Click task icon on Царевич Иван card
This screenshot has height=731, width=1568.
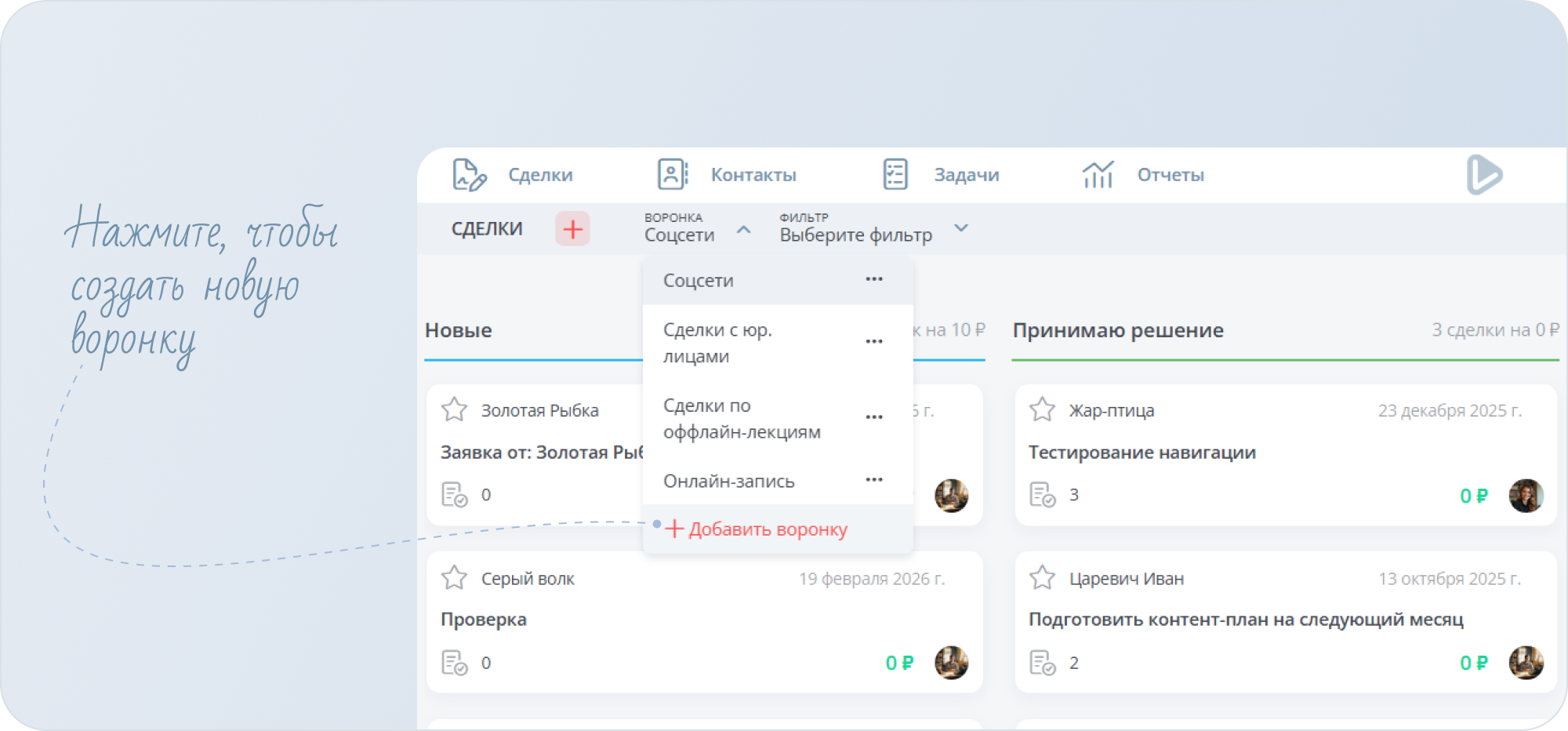tap(1043, 663)
